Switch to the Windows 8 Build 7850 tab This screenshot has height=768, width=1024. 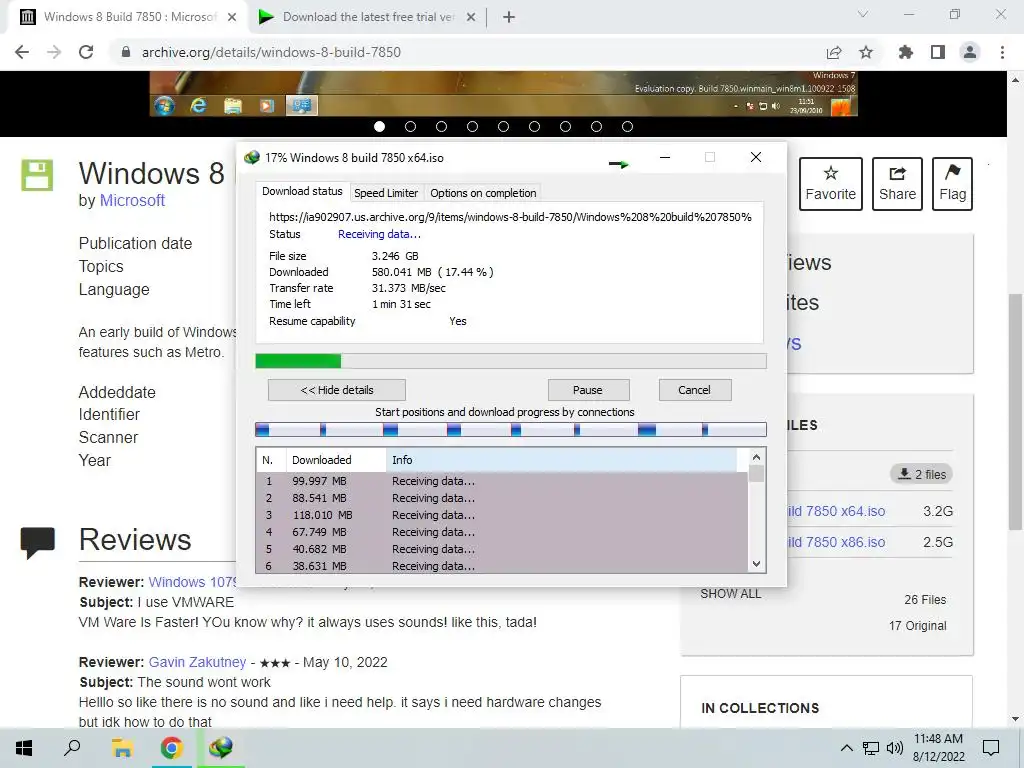[x=128, y=17]
